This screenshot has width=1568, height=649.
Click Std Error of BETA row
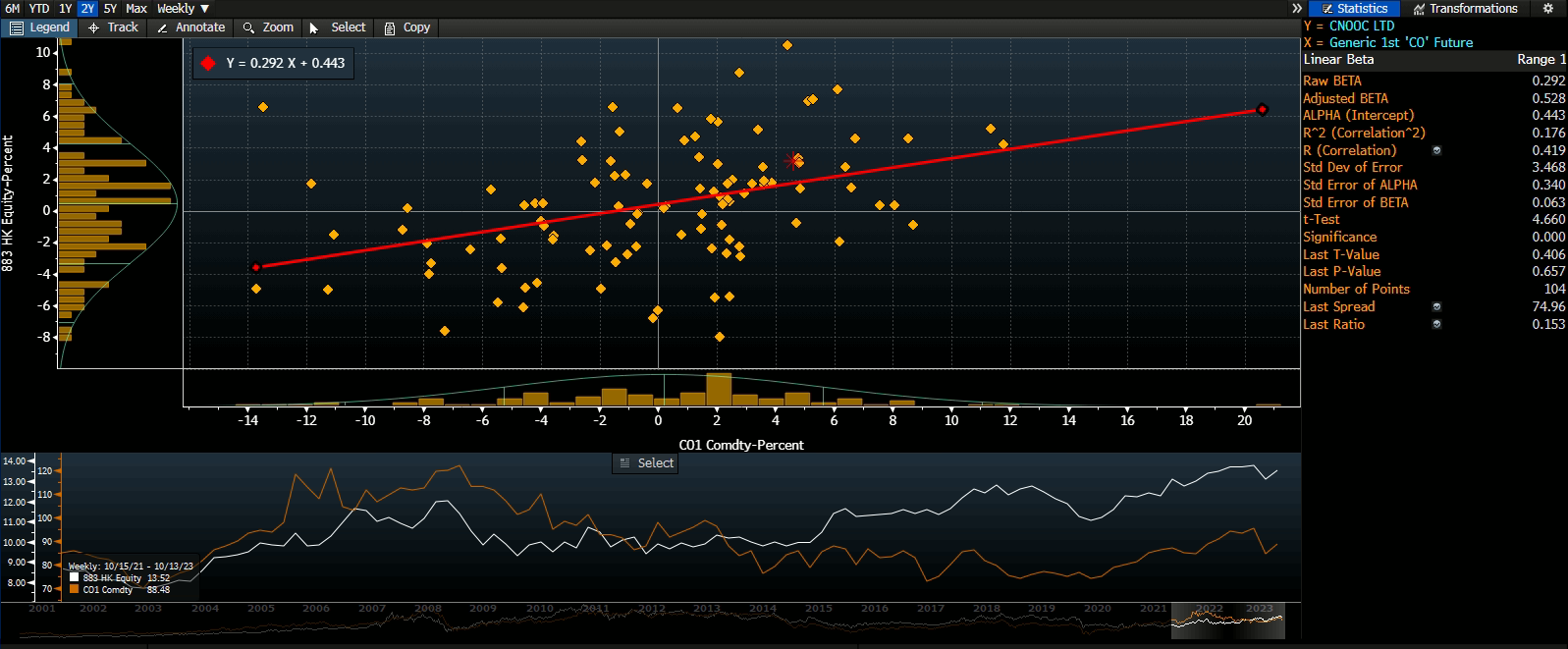tap(1433, 202)
